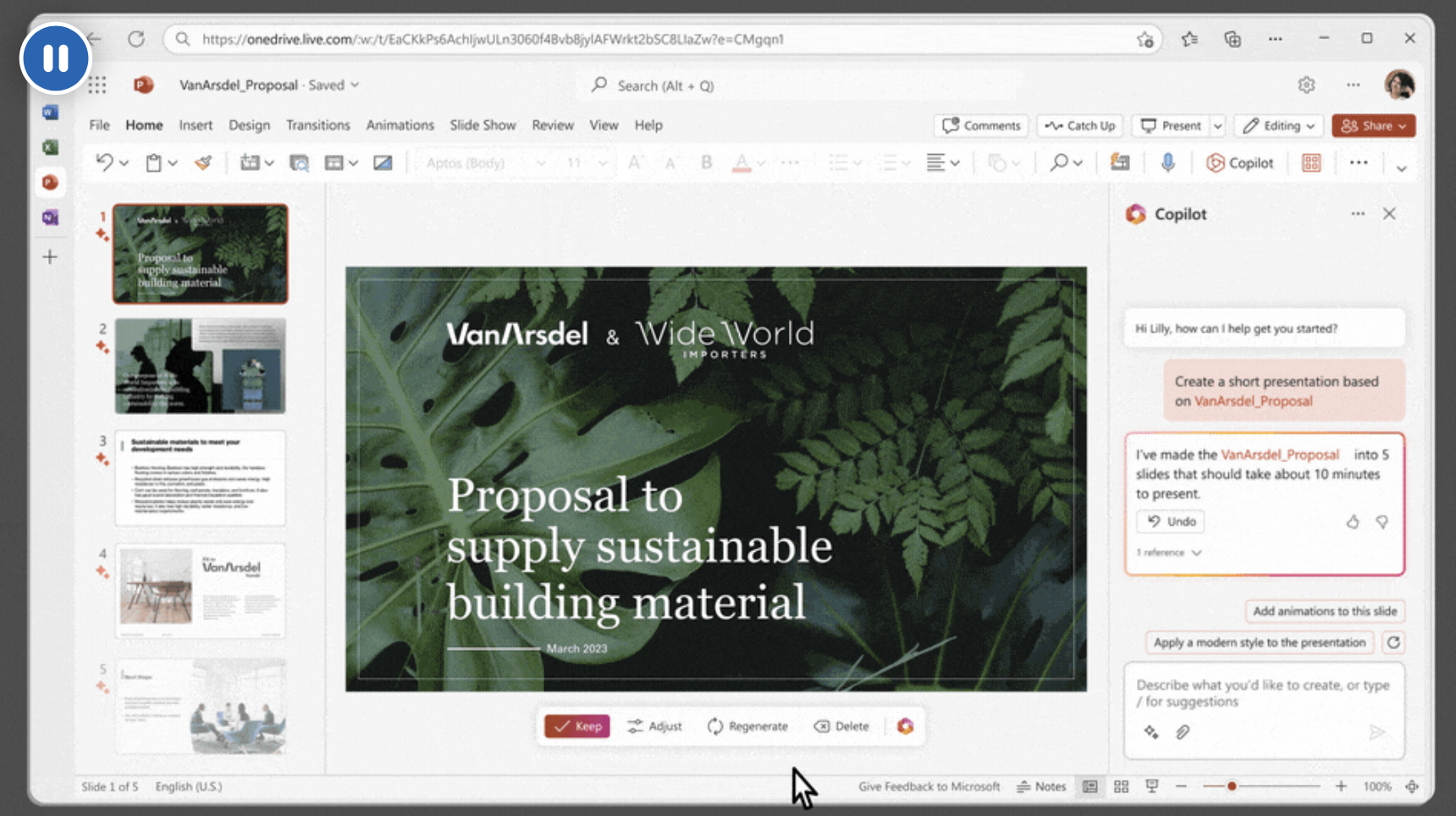
Task: Pause playback with the blue pause button
Action: (x=55, y=58)
